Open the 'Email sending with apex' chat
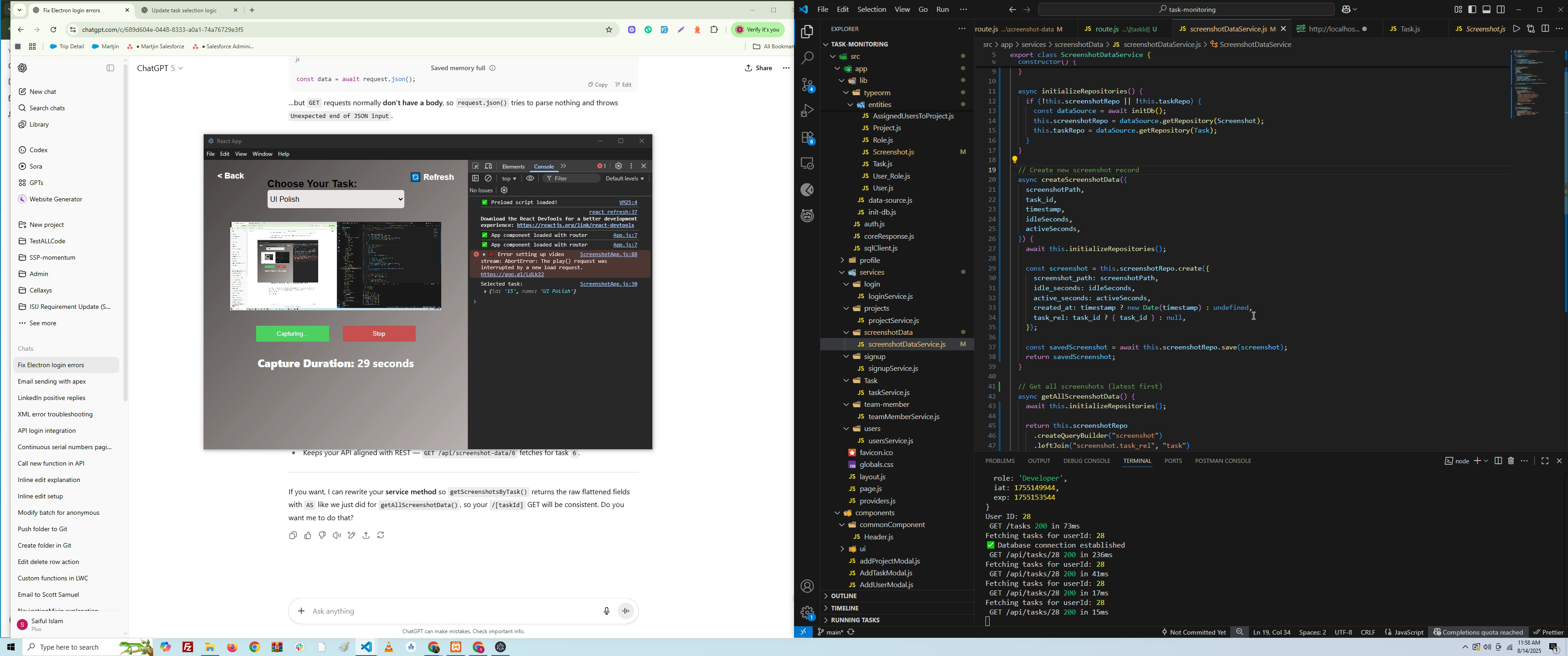 [52, 382]
